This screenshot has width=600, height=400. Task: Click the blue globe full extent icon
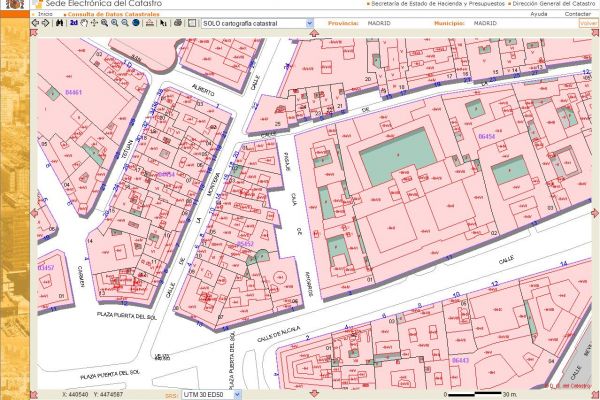[x=135, y=23]
